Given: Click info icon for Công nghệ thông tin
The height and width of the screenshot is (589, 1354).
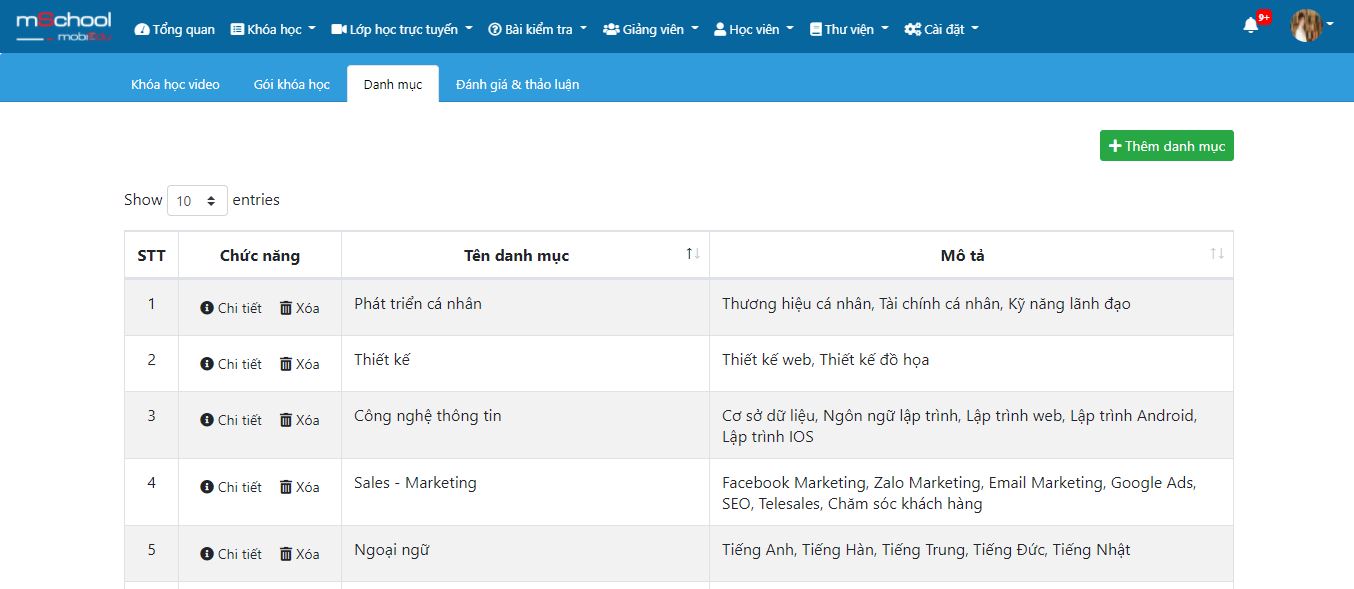Looking at the screenshot, I should point(207,420).
